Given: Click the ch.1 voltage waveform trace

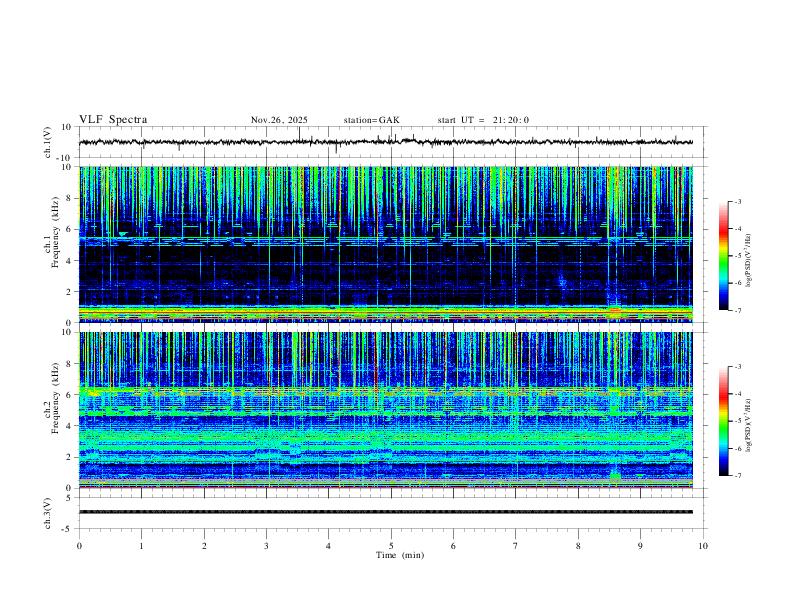Looking at the screenshot, I should (x=385, y=142).
